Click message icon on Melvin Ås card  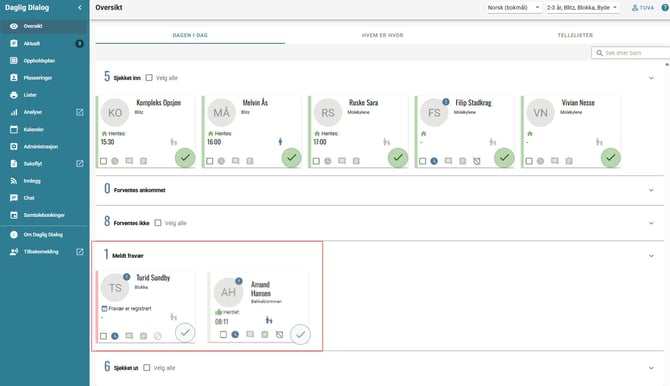pyautogui.click(x=235, y=161)
